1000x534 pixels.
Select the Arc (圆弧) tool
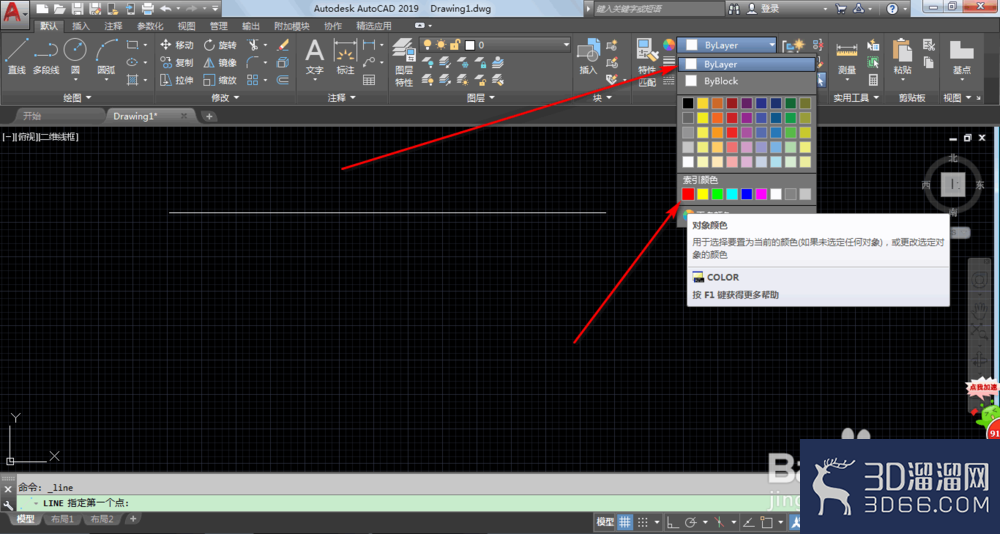click(107, 56)
